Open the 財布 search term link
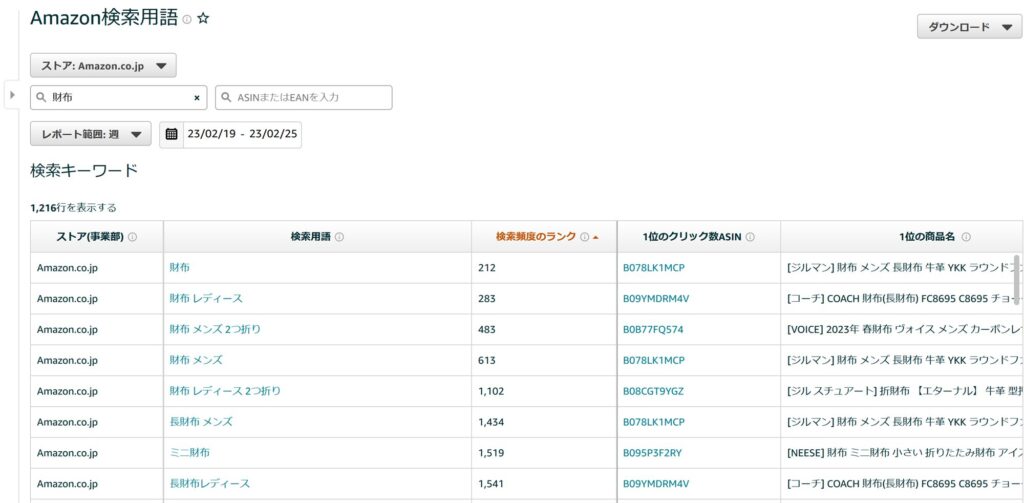The height and width of the screenshot is (503, 1024). 180,267
